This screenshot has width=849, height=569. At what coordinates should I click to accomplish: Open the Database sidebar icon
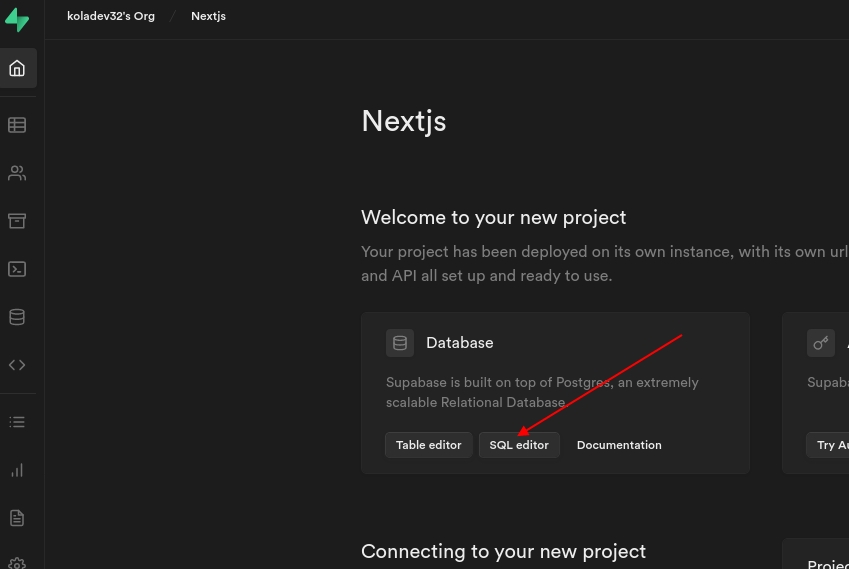click(x=17, y=317)
